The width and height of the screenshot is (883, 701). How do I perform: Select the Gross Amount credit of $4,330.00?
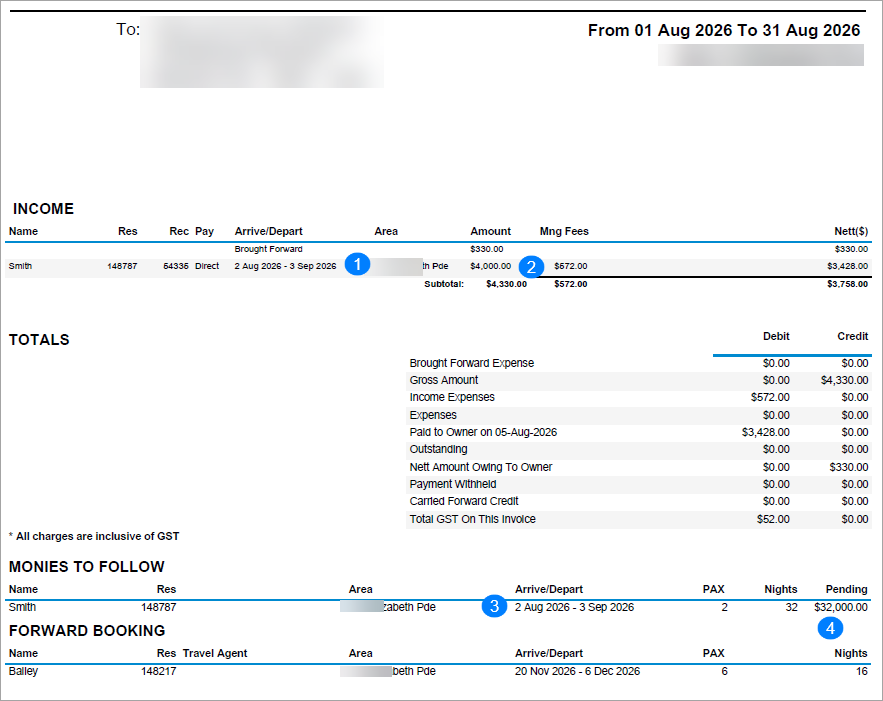[x=844, y=380]
